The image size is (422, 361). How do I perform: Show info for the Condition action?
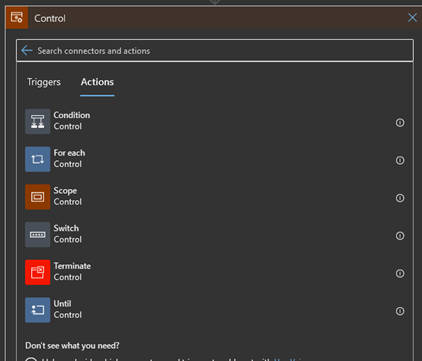click(400, 123)
